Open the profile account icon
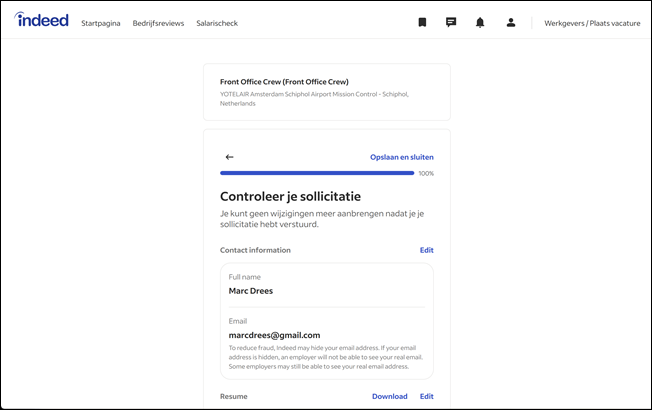 tap(511, 22)
